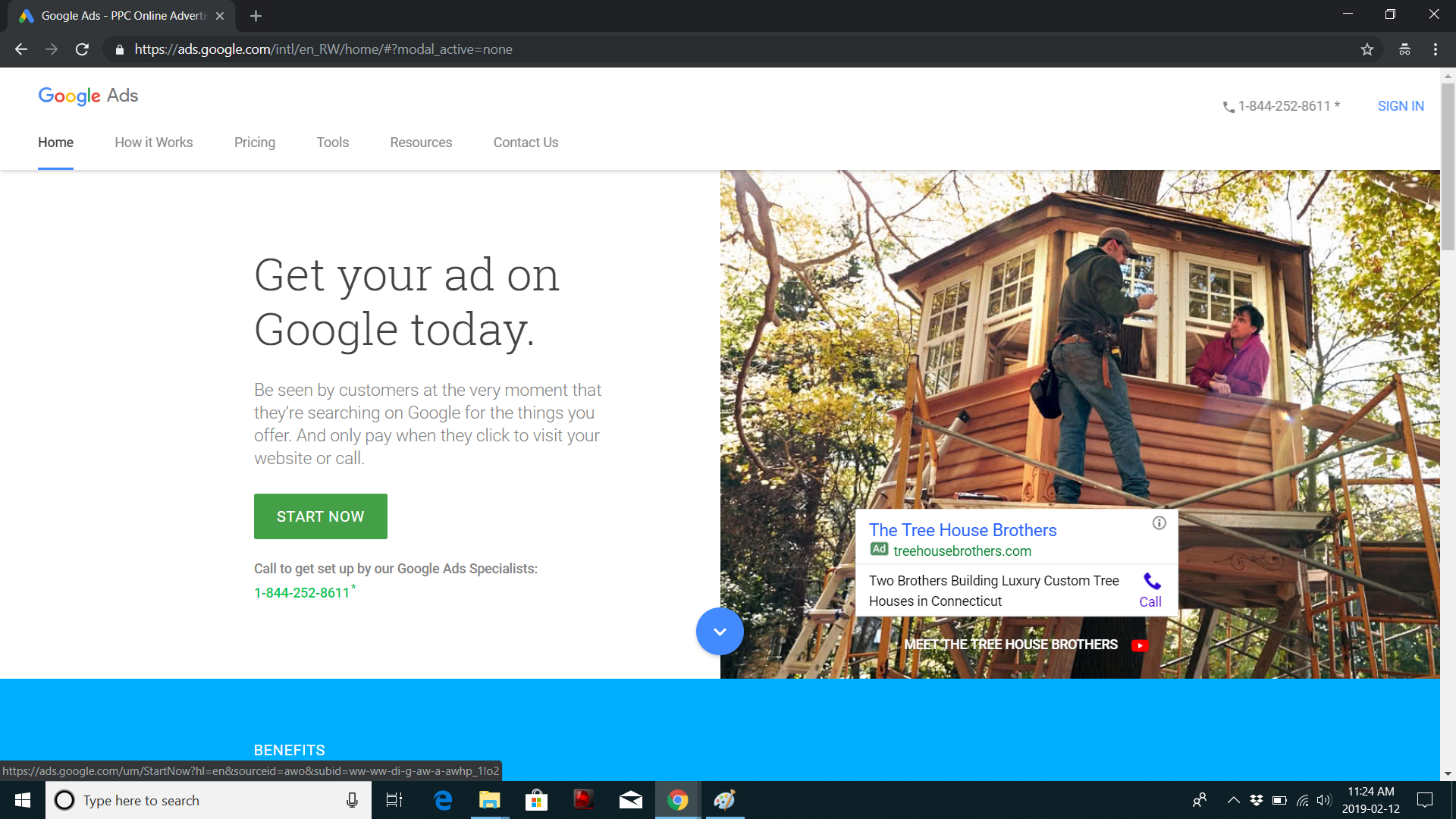
Task: Click the blue scroll-down chevron button
Action: coord(719,631)
